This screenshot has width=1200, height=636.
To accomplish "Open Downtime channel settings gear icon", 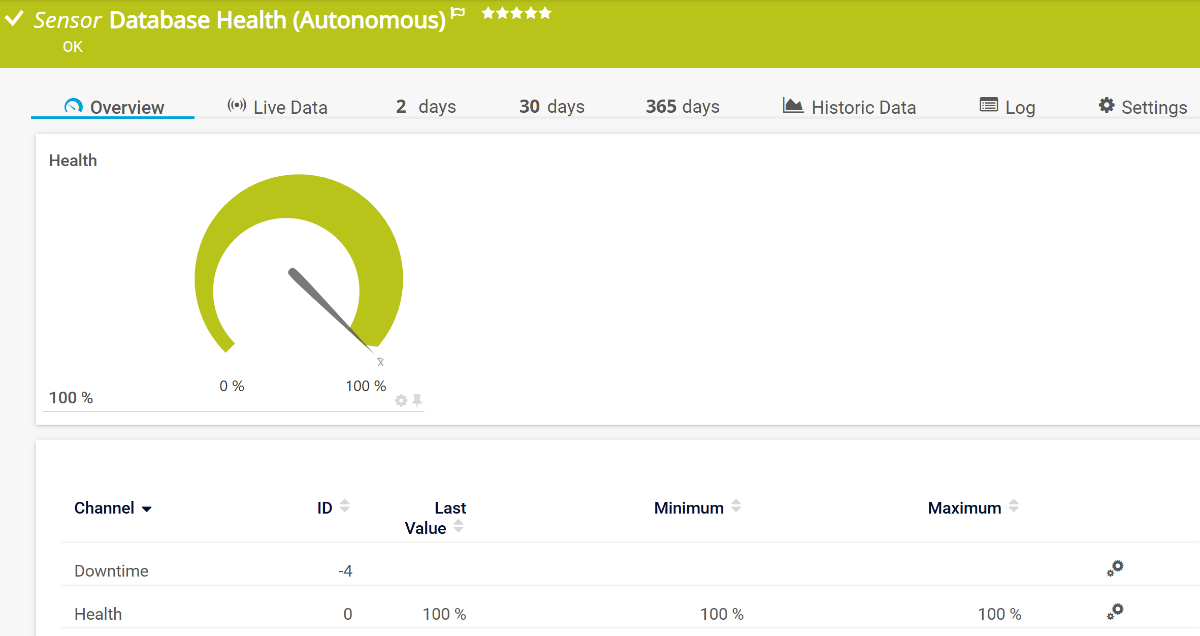I will (x=1115, y=568).
